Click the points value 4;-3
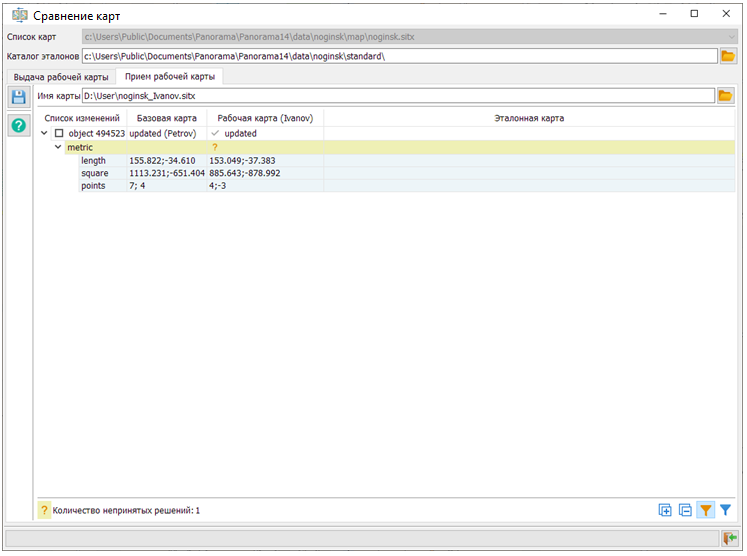This screenshot has width=747, height=556. [218, 186]
